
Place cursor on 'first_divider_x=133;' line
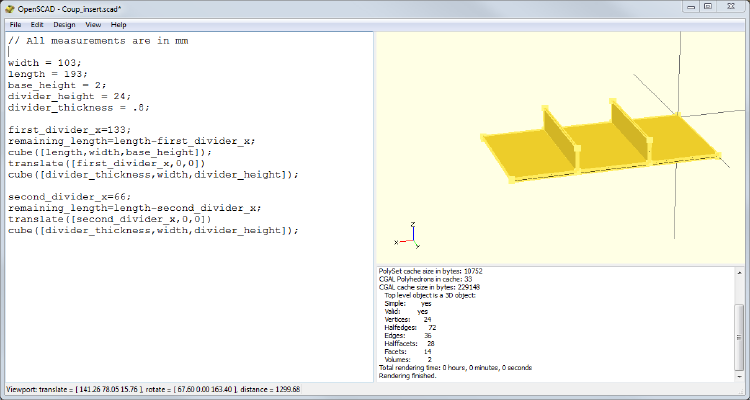69,130
